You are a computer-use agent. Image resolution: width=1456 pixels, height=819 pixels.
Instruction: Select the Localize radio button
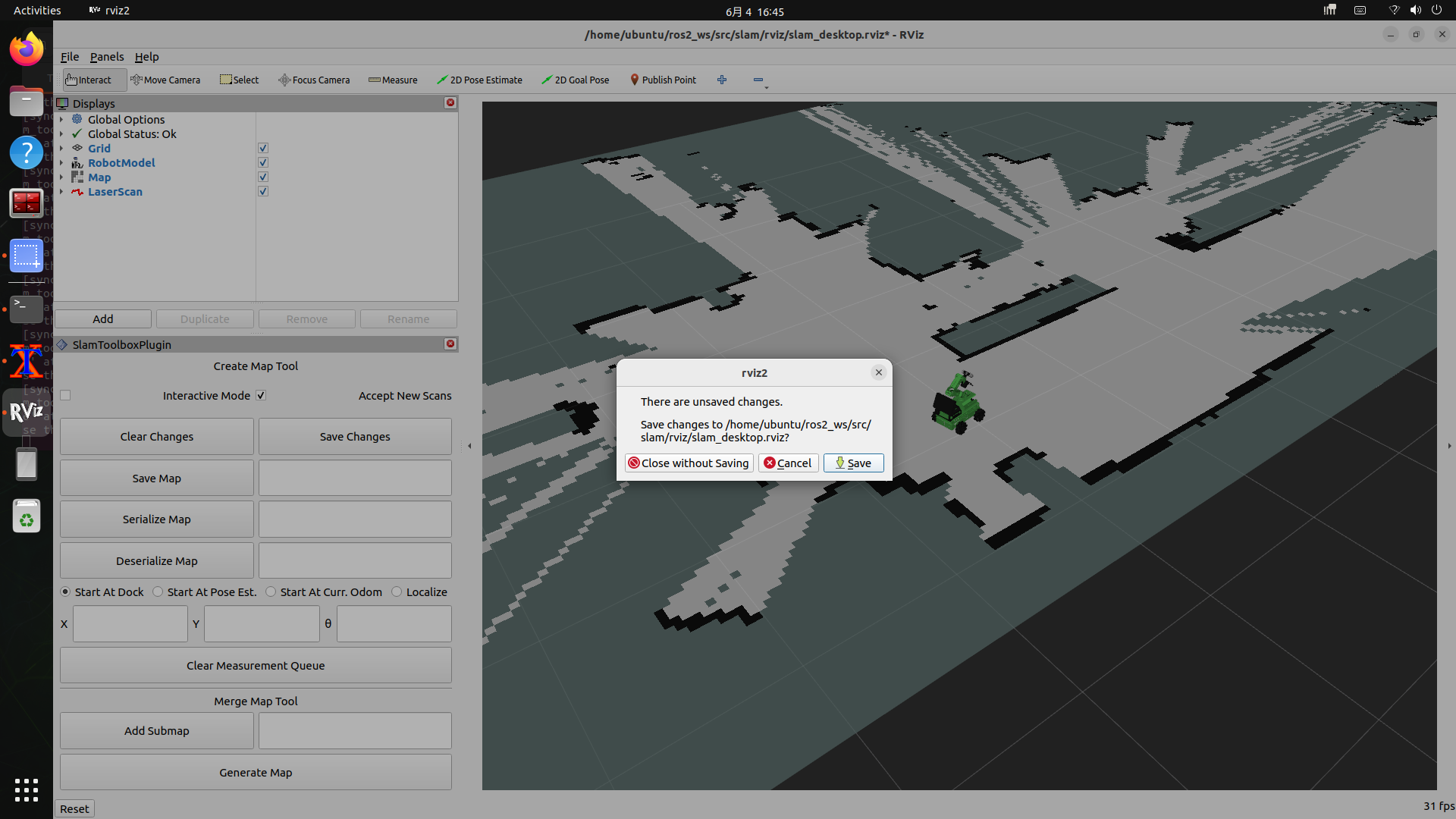[397, 591]
